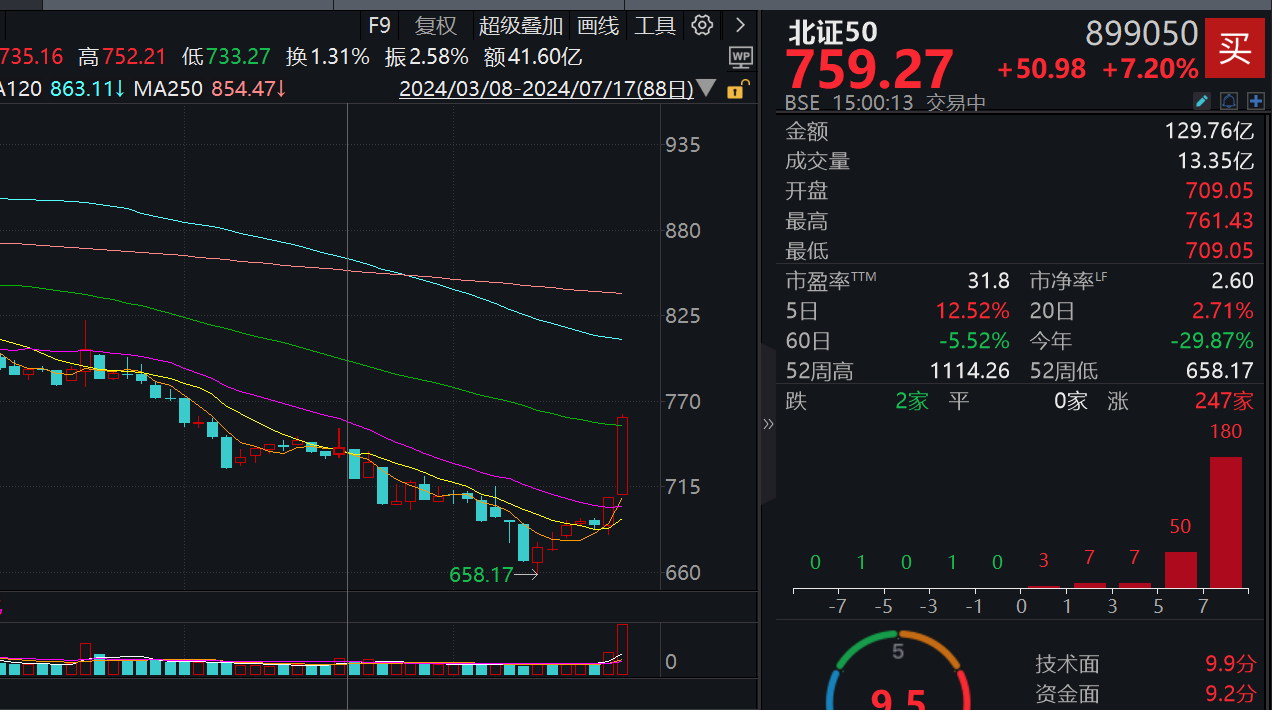Expand the date range dropdown triangle
Image resolution: width=1272 pixels, height=710 pixels.
706,89
